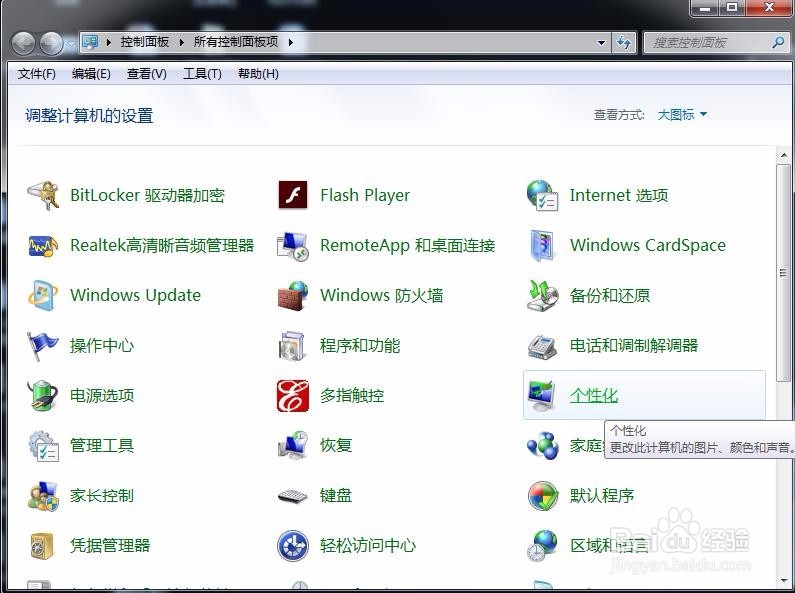Open the 工具(T) menu
Image resolution: width=795 pixels, height=593 pixels.
point(202,74)
